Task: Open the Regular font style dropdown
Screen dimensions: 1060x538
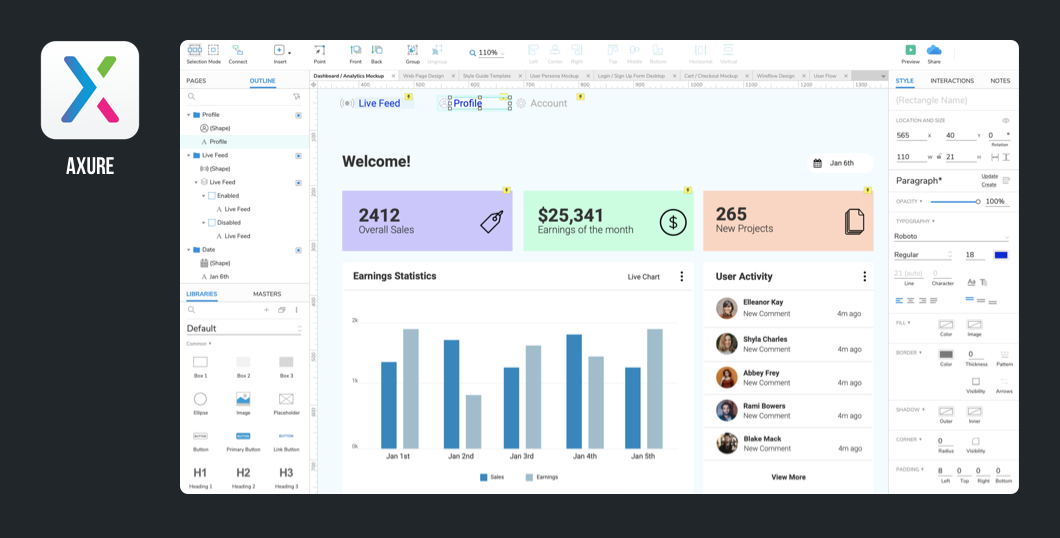Action: tap(922, 255)
